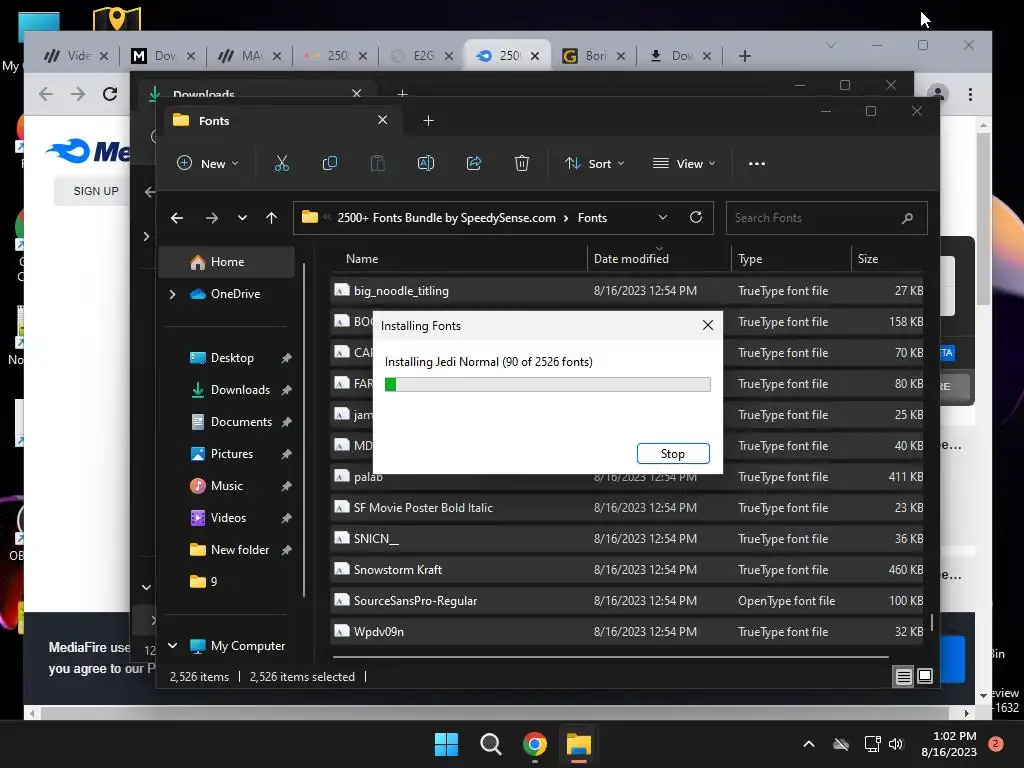Image resolution: width=1024 pixels, height=768 pixels.
Task: Expand the OneDrive tree node
Action: coord(172,295)
